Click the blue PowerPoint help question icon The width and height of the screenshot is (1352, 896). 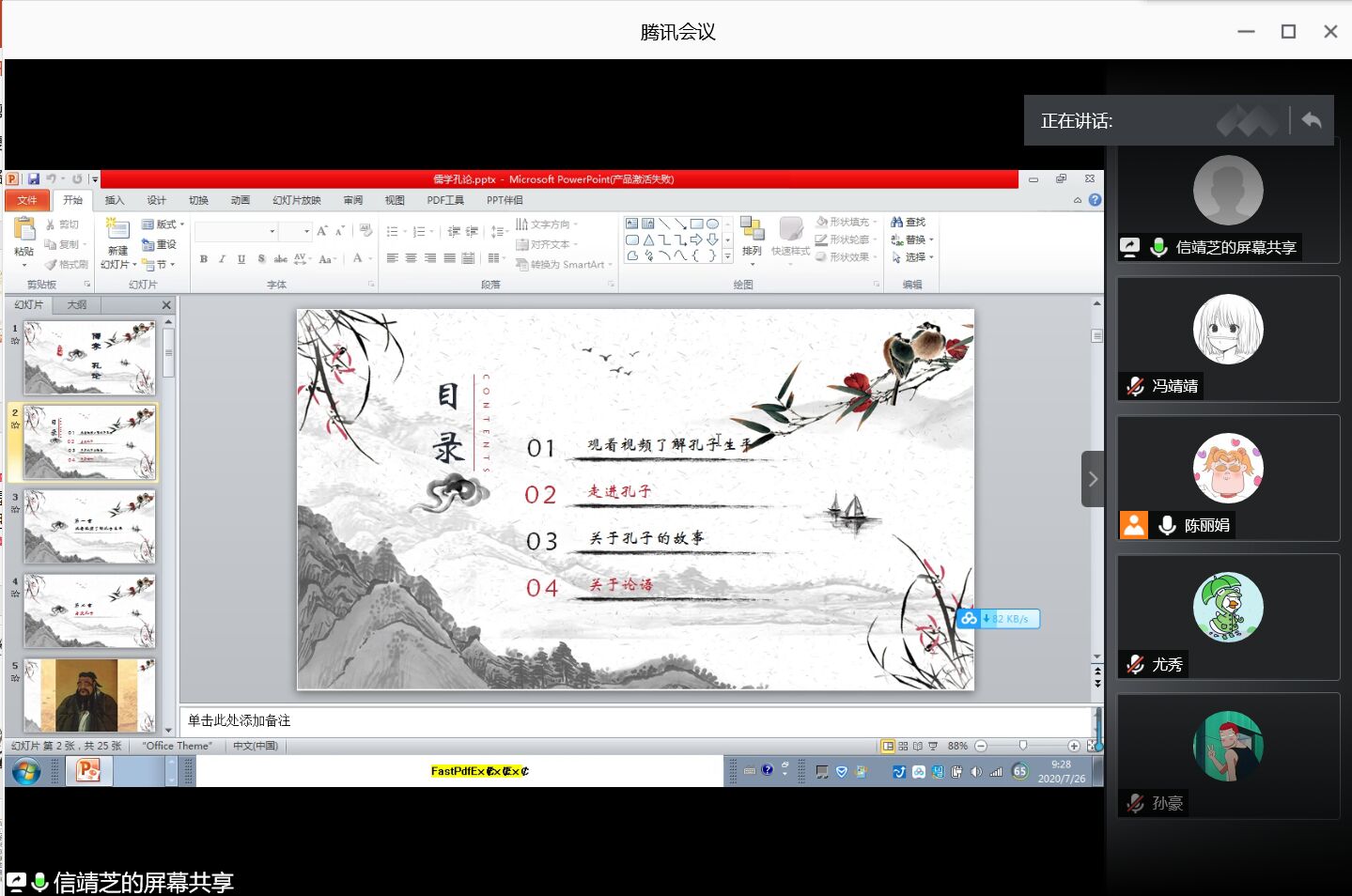1095,200
